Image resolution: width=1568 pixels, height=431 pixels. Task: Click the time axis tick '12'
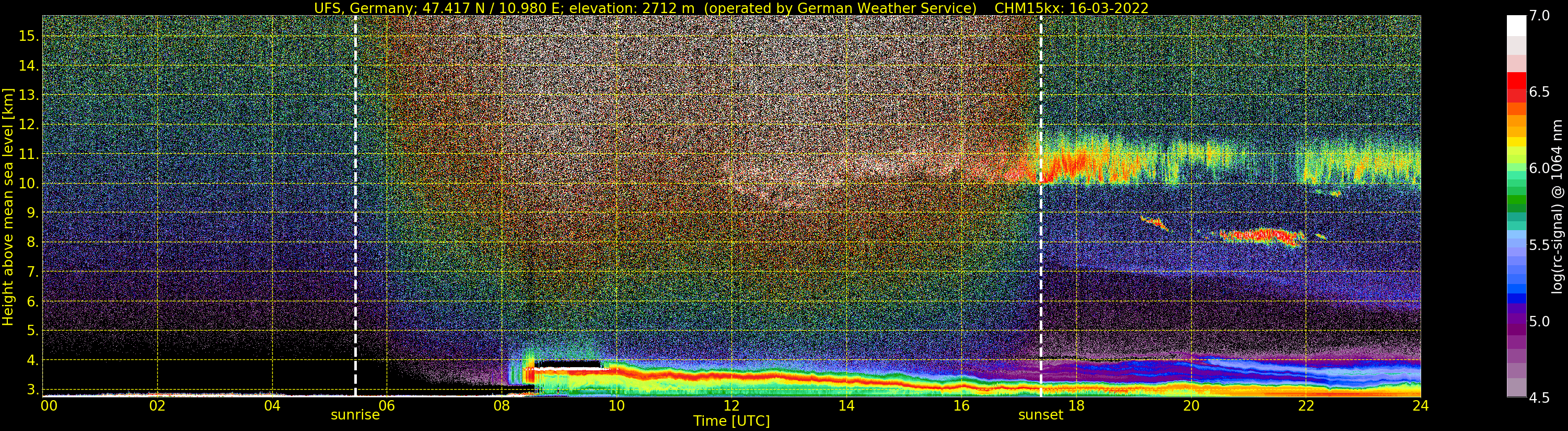[731, 405]
